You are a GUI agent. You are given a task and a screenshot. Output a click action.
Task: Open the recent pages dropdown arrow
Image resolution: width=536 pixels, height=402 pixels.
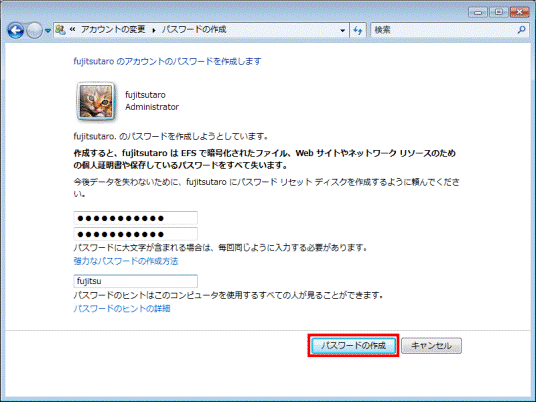coord(48,31)
